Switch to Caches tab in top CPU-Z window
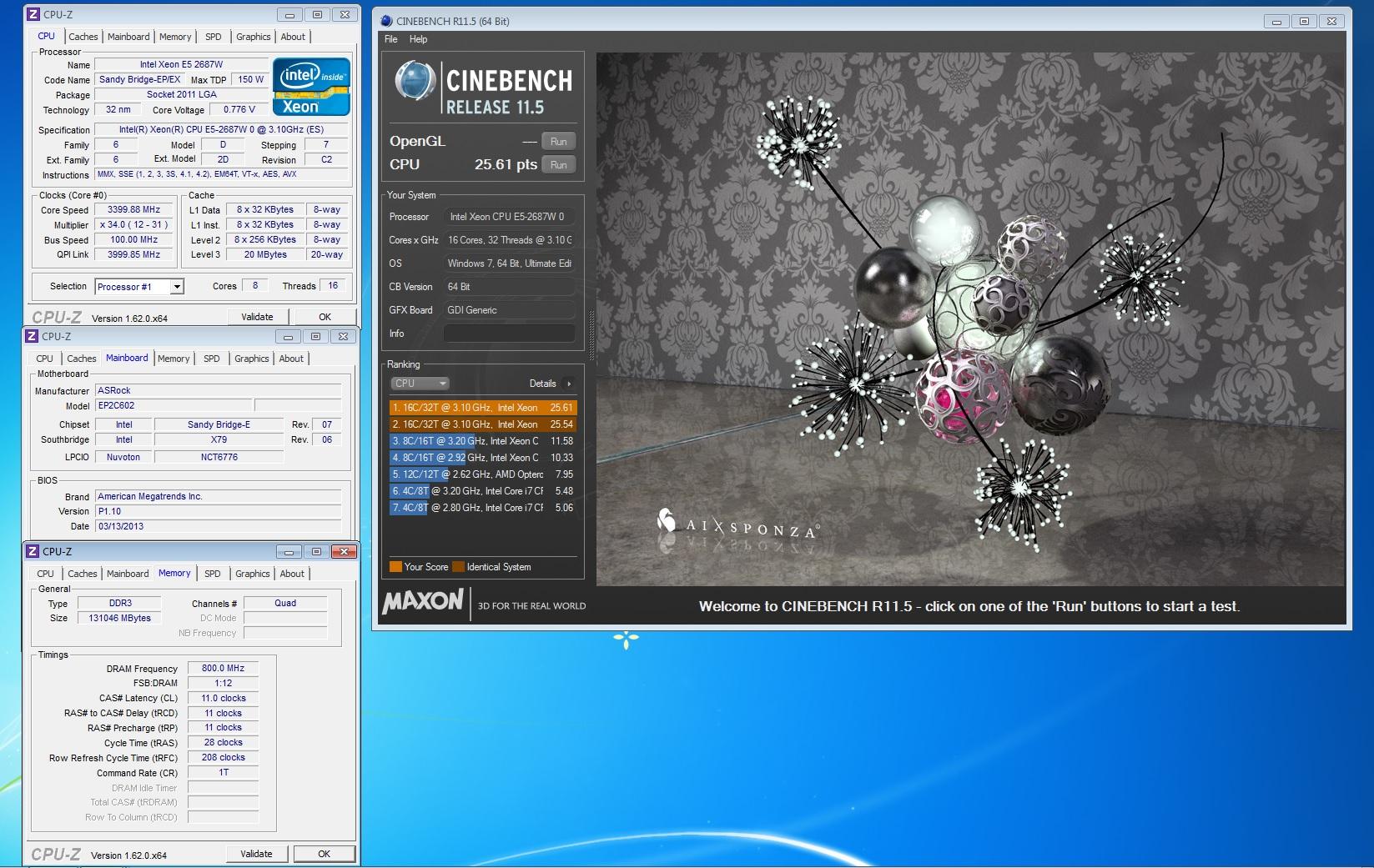Viewport: 1374px width, 868px height. click(x=83, y=37)
